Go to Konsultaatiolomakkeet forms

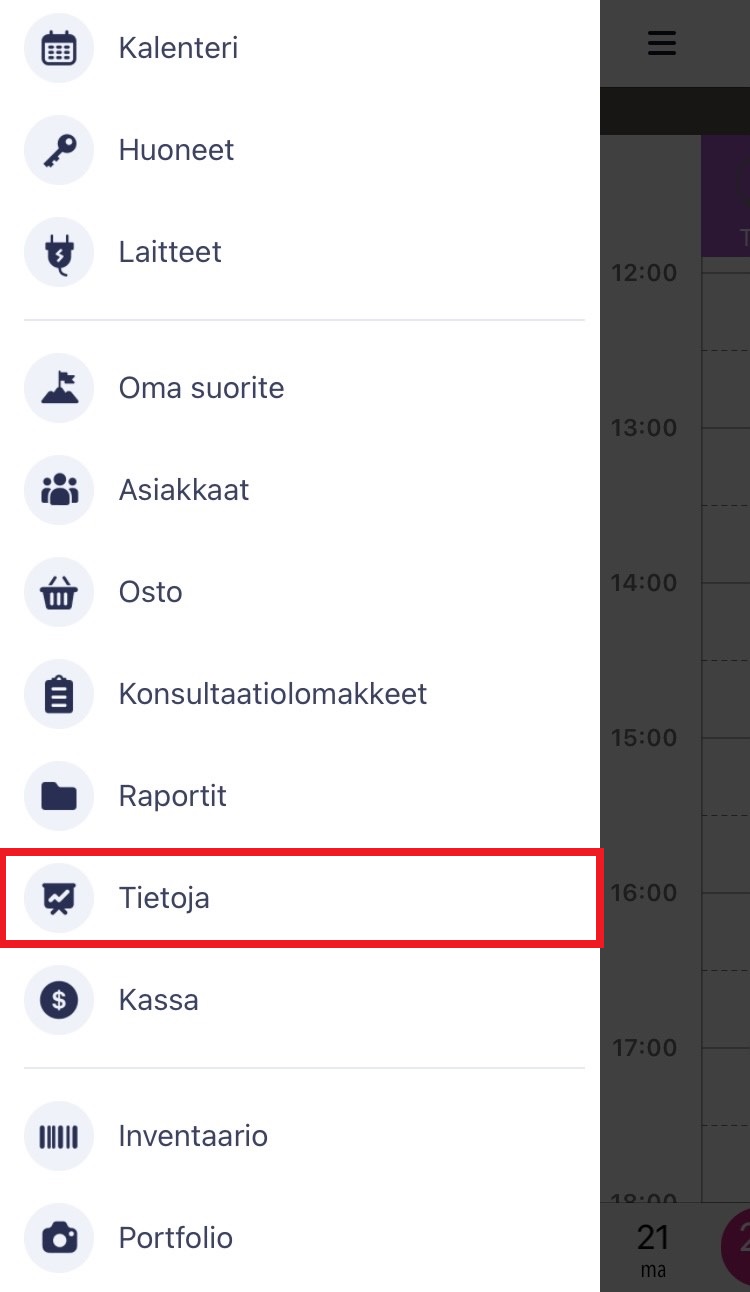(x=300, y=694)
